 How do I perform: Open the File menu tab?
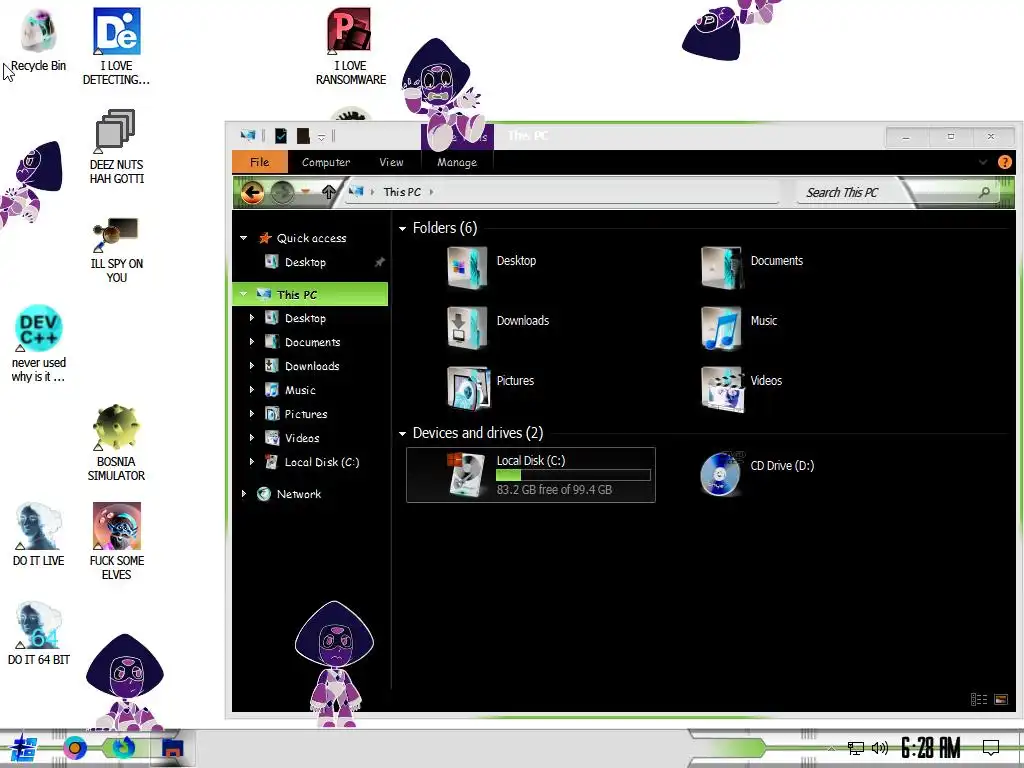coord(259,162)
